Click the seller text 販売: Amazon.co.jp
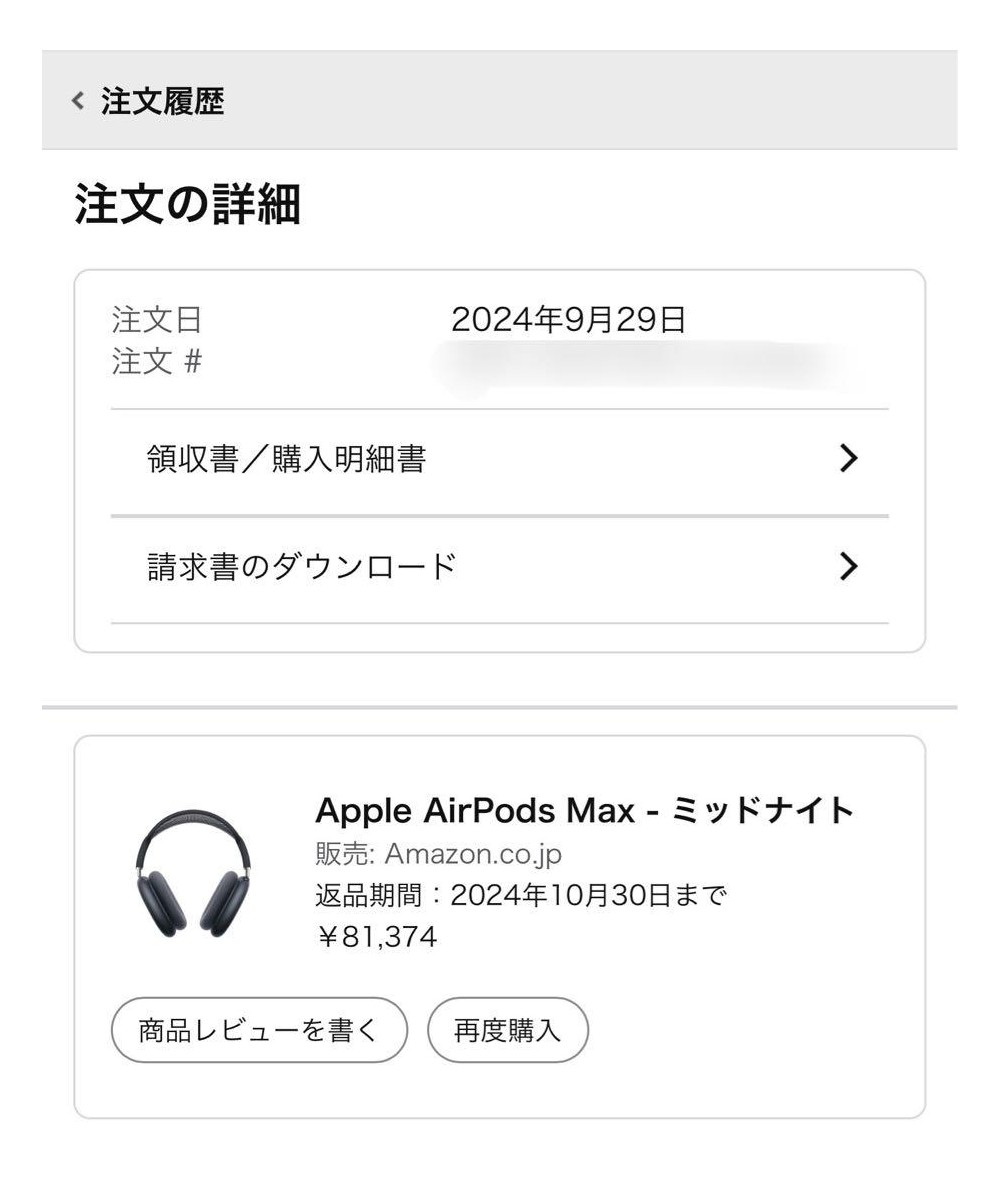This screenshot has height=1179, width=1000. click(x=438, y=853)
